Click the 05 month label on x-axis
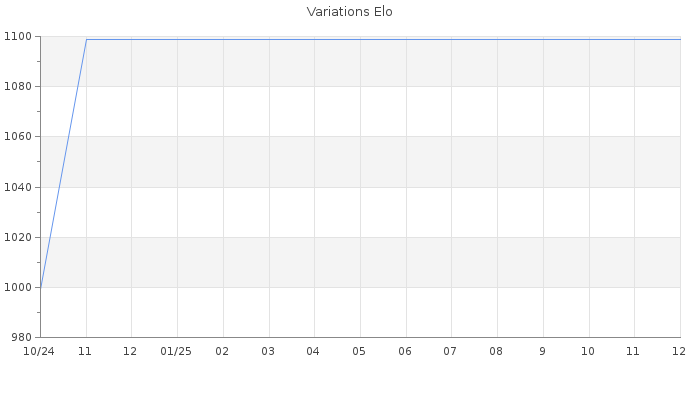 click(359, 351)
